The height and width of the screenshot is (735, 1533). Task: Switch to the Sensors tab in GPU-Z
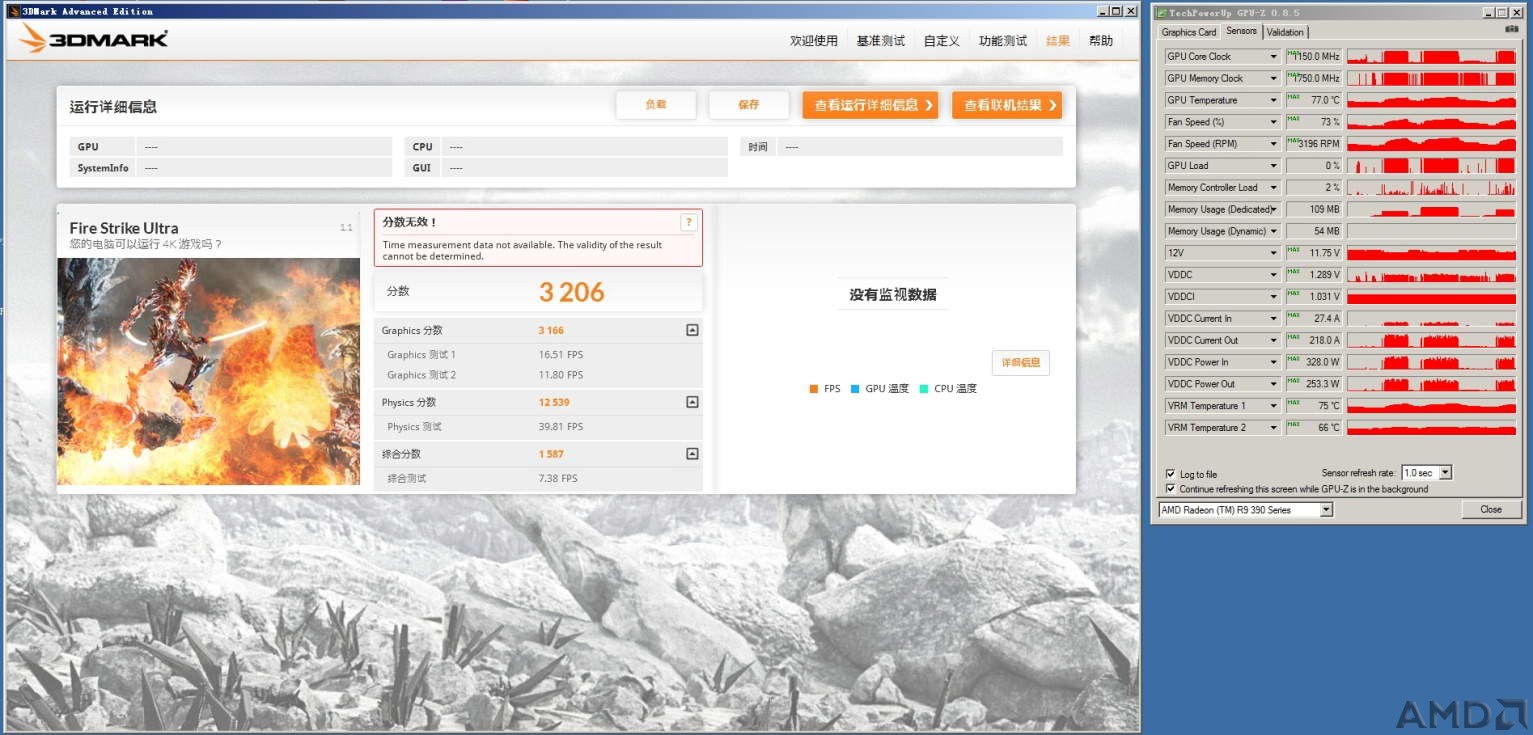[x=1242, y=31]
